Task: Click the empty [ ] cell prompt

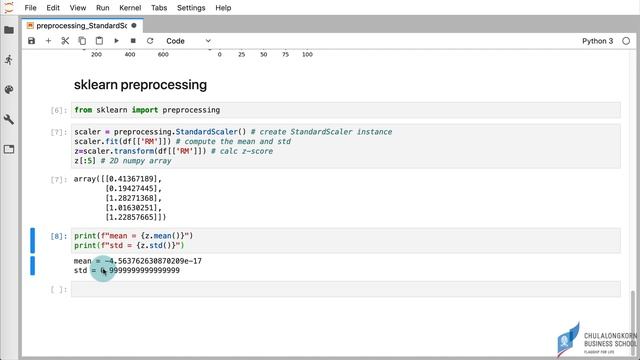Action: (x=58, y=289)
